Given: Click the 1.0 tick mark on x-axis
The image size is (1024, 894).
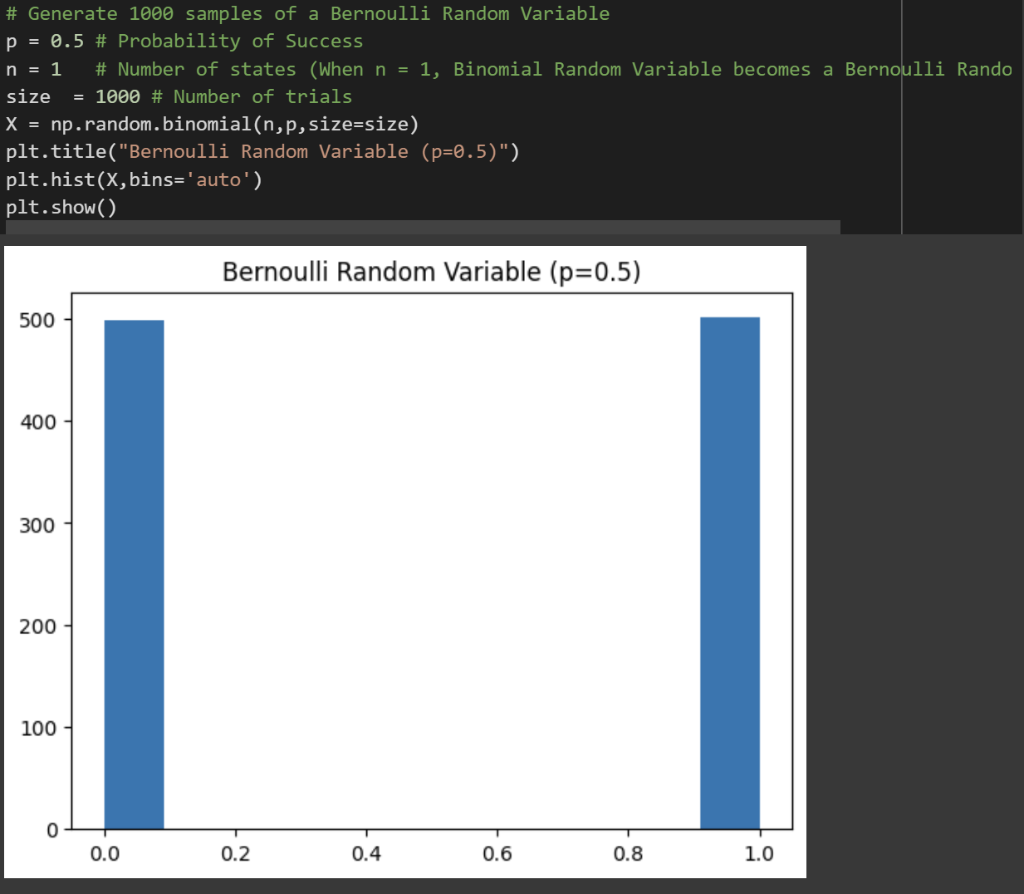Looking at the screenshot, I should [x=760, y=832].
